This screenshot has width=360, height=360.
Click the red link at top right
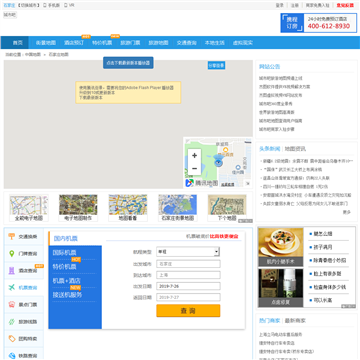coord(345,5)
